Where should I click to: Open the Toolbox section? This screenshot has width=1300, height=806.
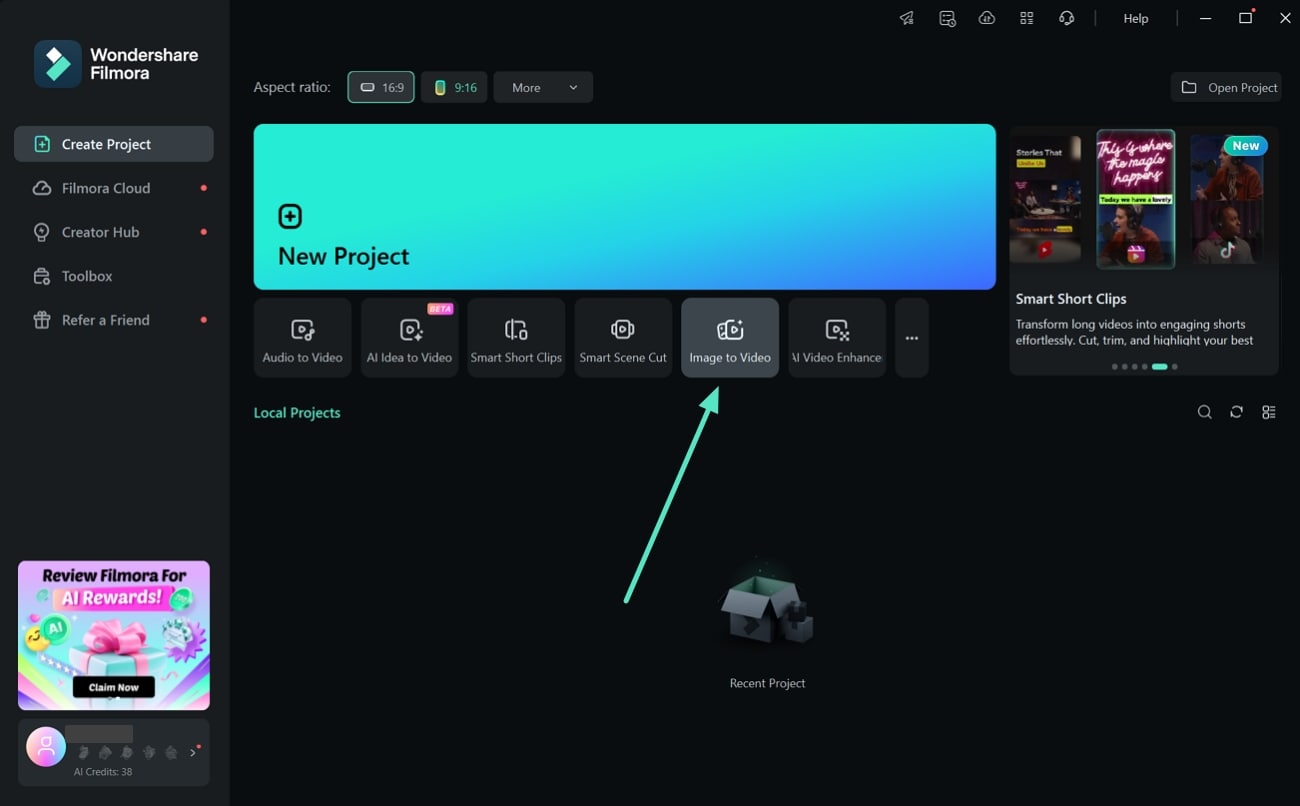(114, 276)
